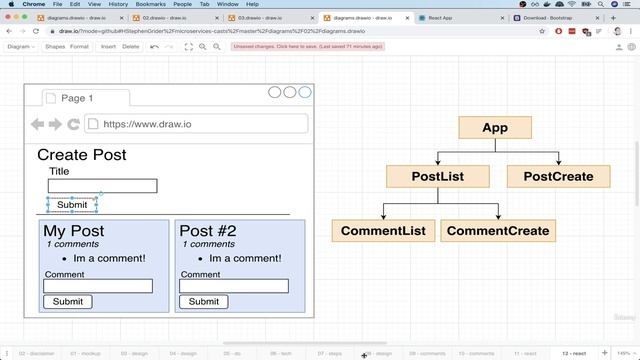
Task: Open the People menu
Action: pos(182,4)
